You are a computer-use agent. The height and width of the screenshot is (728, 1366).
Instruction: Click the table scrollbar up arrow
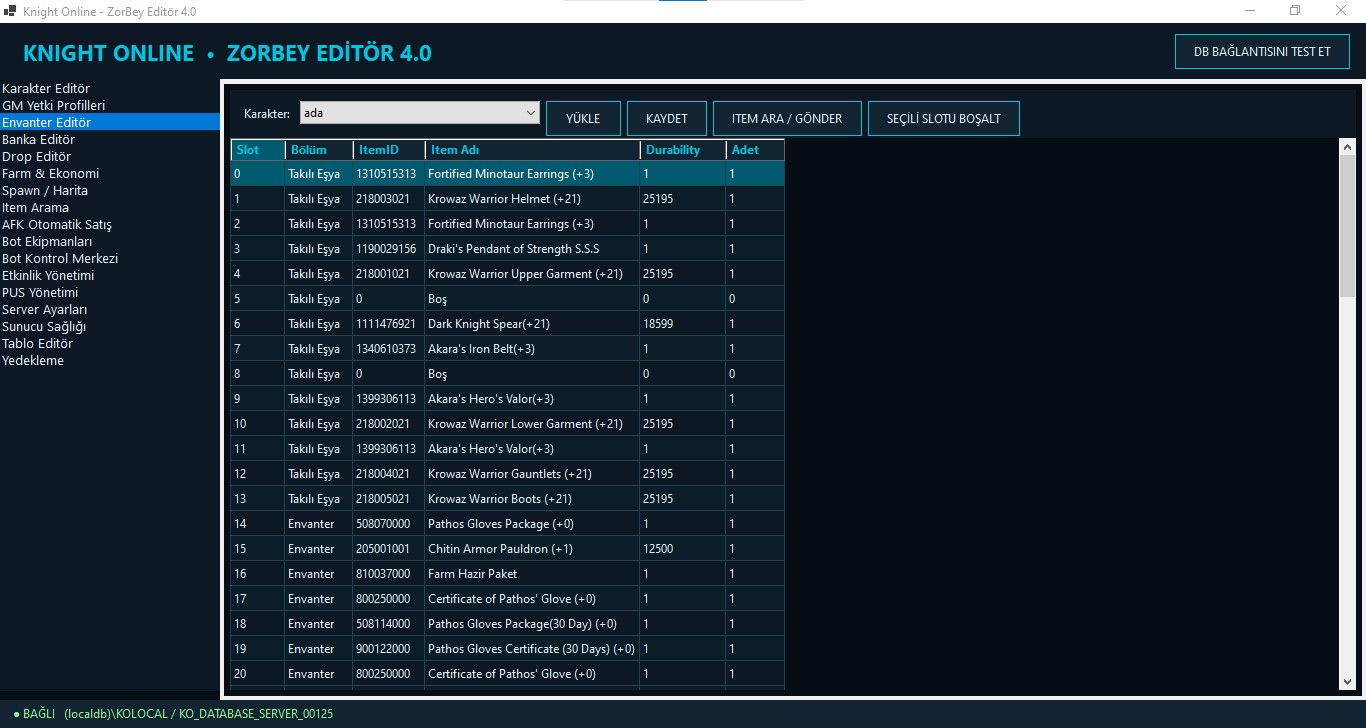(1347, 148)
